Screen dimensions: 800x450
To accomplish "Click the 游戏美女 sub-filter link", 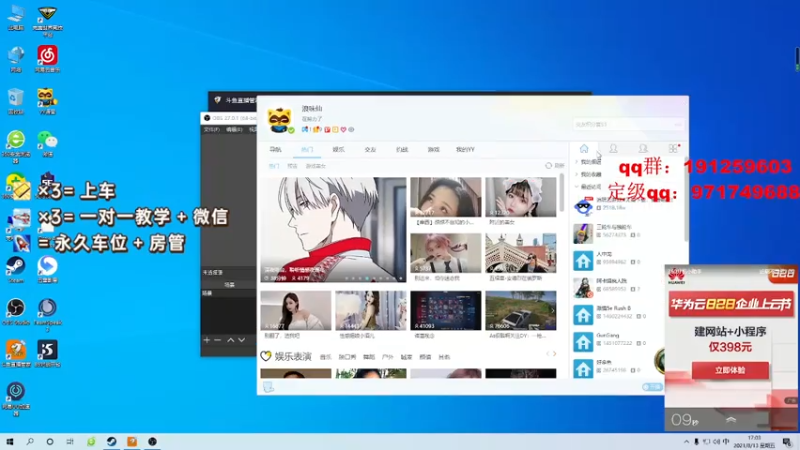I will coord(315,166).
